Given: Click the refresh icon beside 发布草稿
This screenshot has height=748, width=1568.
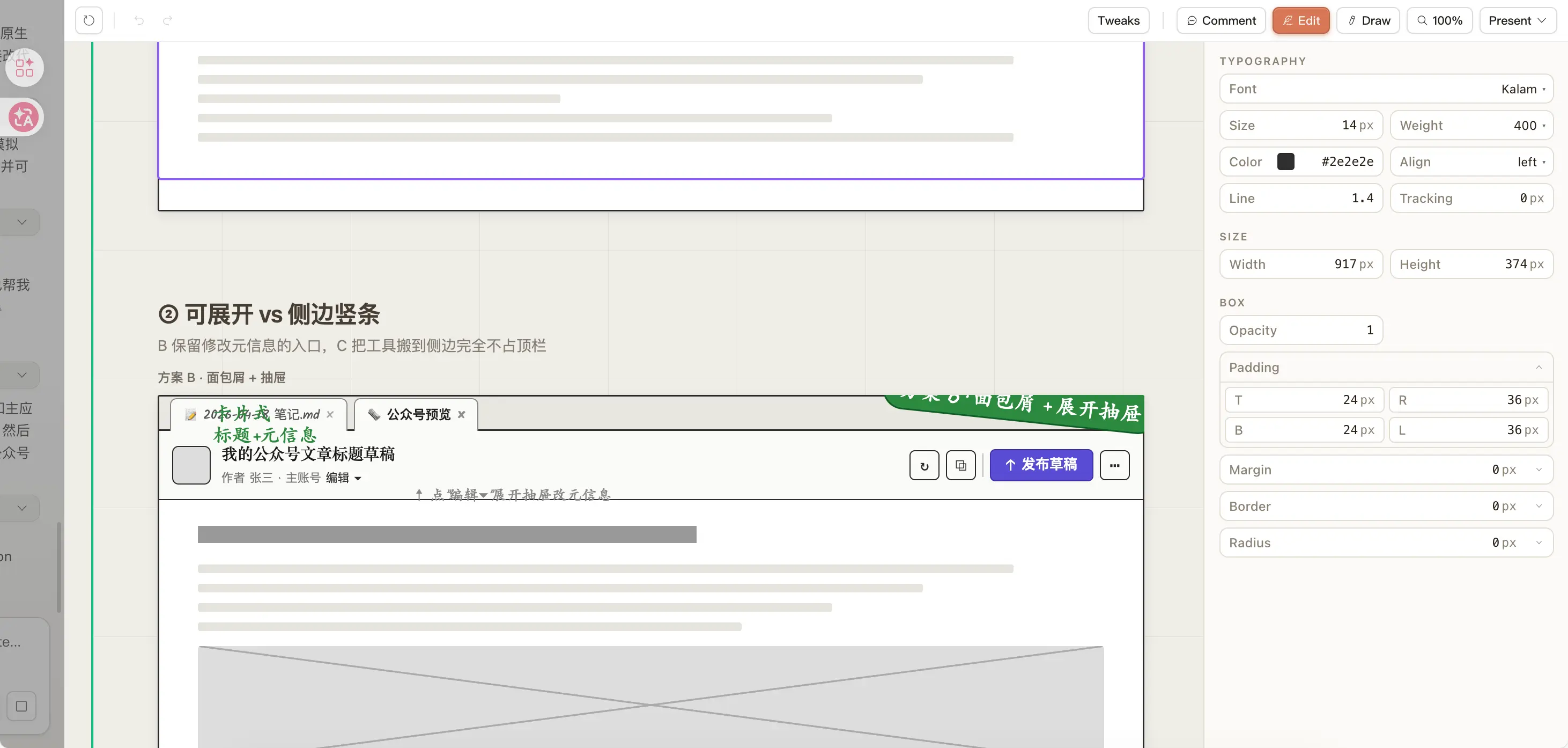Looking at the screenshot, I should click(924, 465).
